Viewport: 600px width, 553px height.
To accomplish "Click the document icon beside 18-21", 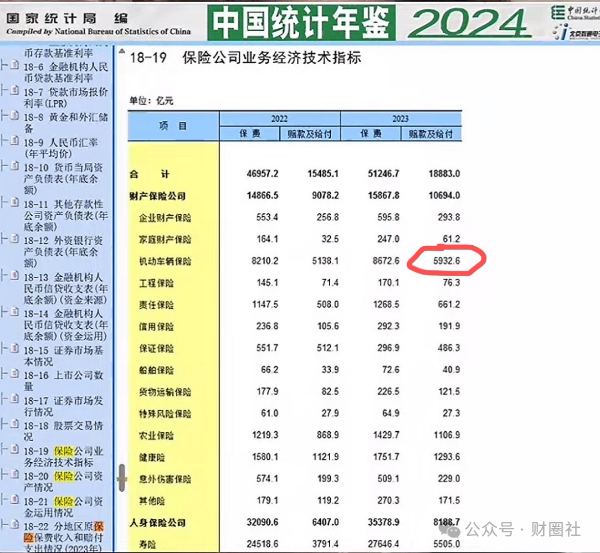I will pos(15,499).
